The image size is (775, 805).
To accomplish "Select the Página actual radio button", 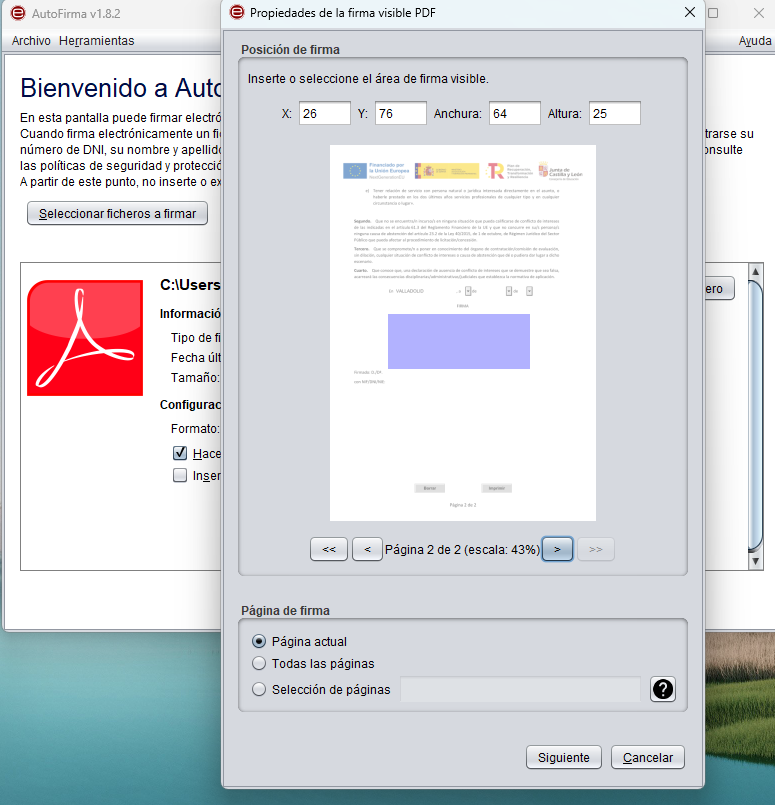I will click(x=259, y=641).
